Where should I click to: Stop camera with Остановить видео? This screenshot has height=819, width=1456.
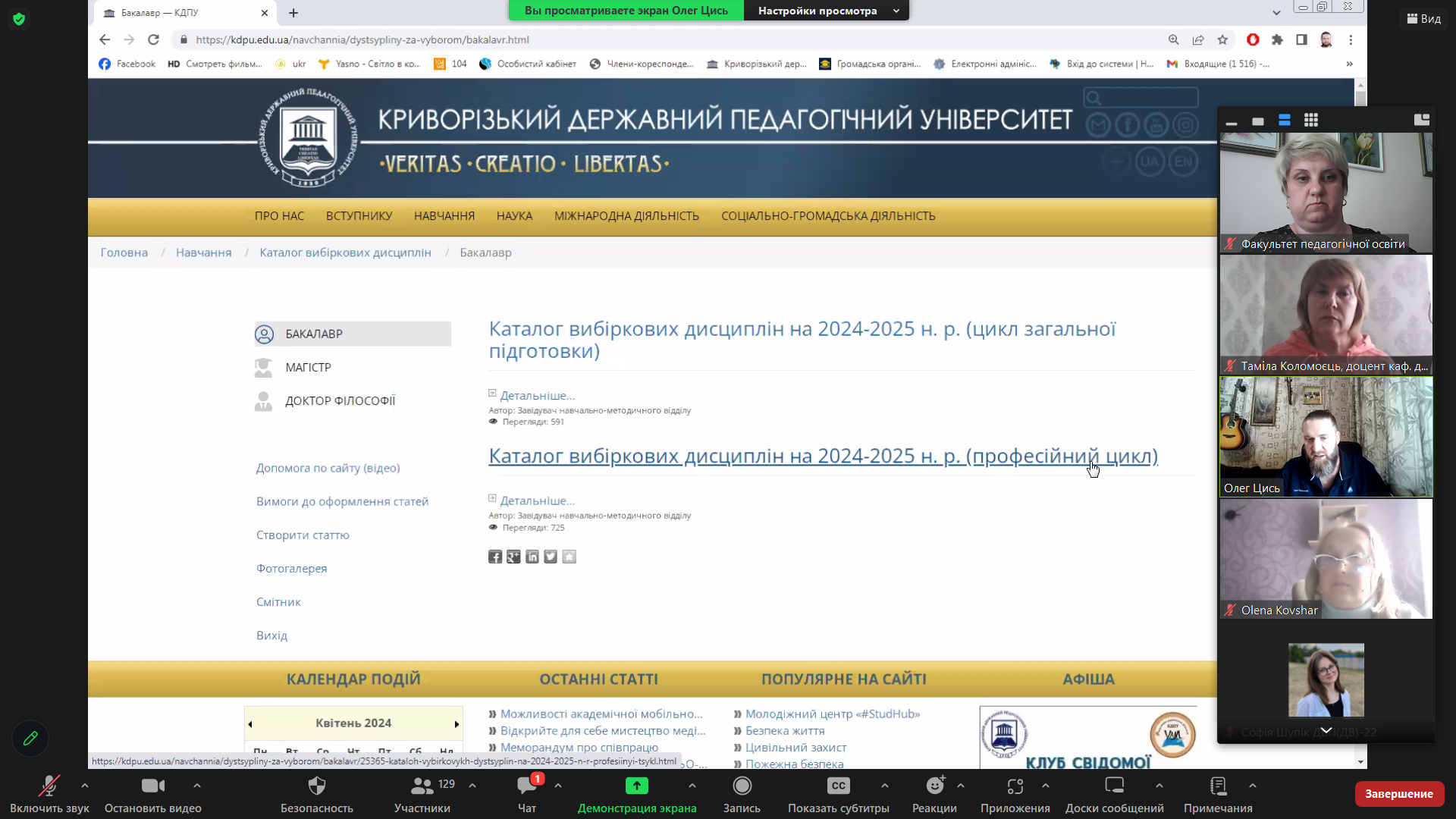pos(152,794)
